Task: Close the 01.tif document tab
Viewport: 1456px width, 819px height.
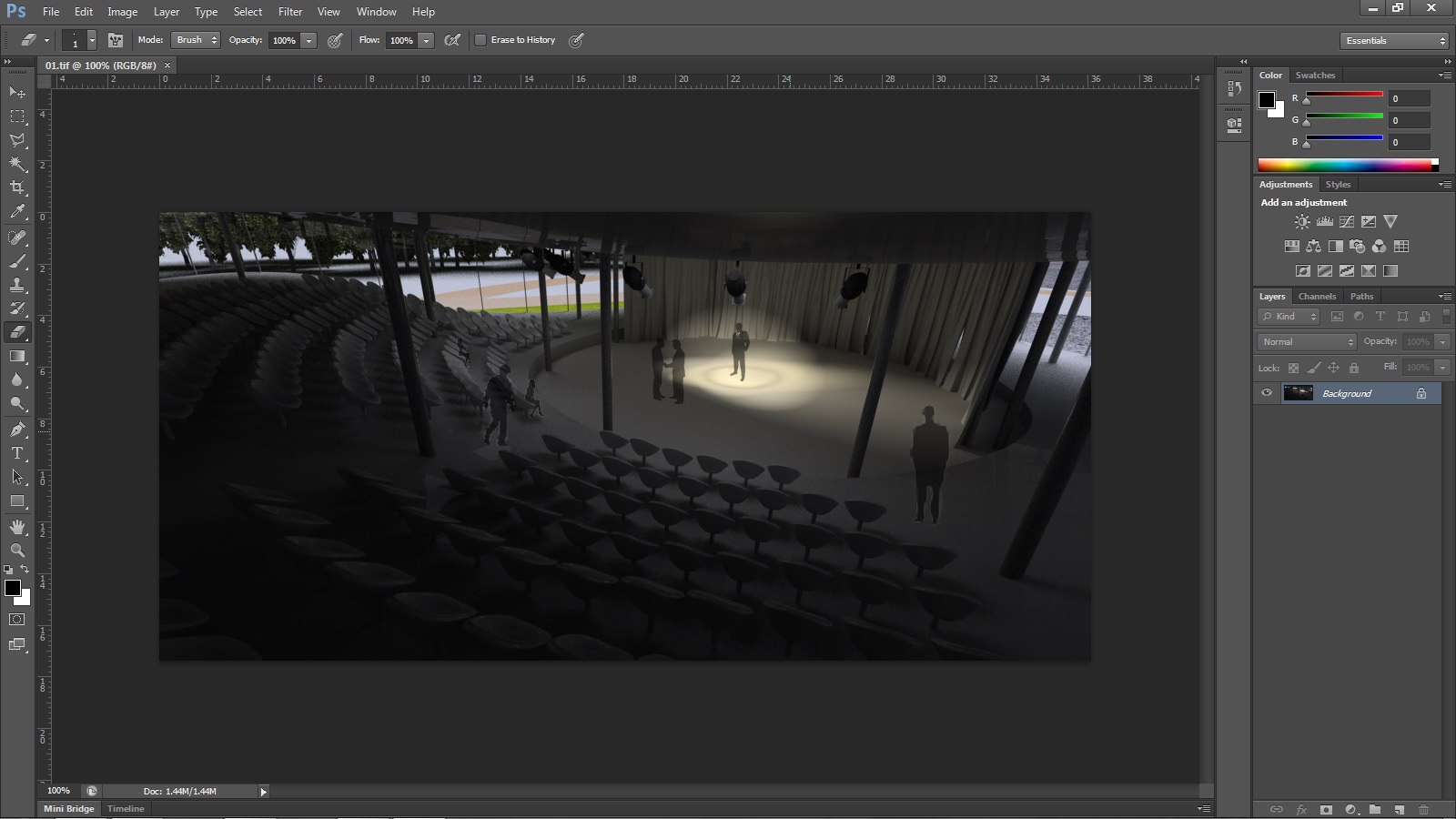Action: tap(167, 66)
